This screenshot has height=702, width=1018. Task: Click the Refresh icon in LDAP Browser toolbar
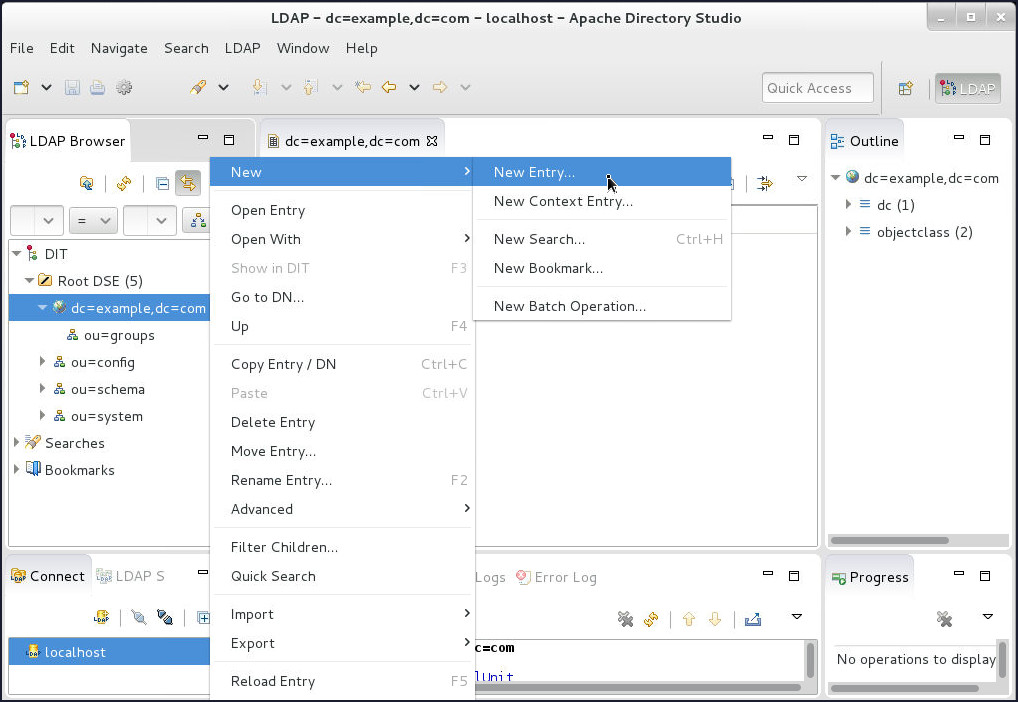(x=124, y=183)
